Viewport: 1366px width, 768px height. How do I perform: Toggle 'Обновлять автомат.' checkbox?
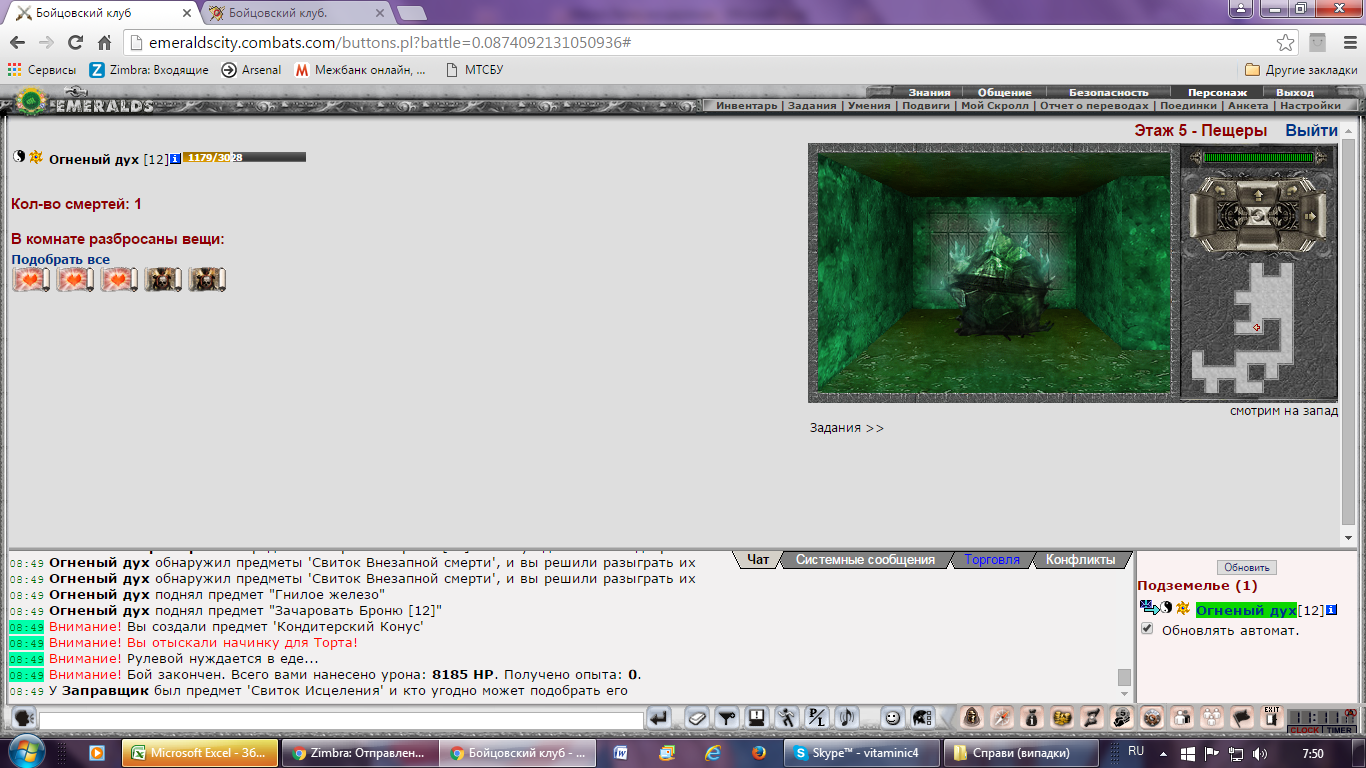1147,629
